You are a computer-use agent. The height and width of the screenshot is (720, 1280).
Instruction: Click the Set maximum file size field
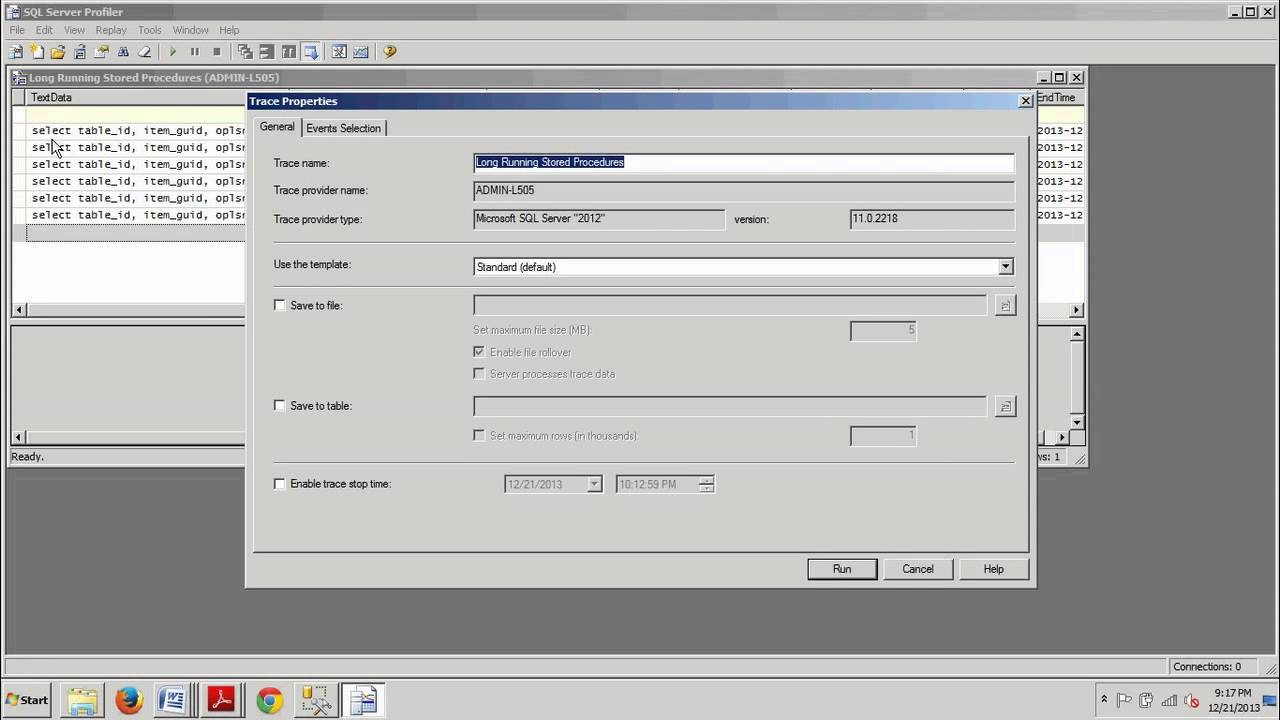tap(883, 330)
